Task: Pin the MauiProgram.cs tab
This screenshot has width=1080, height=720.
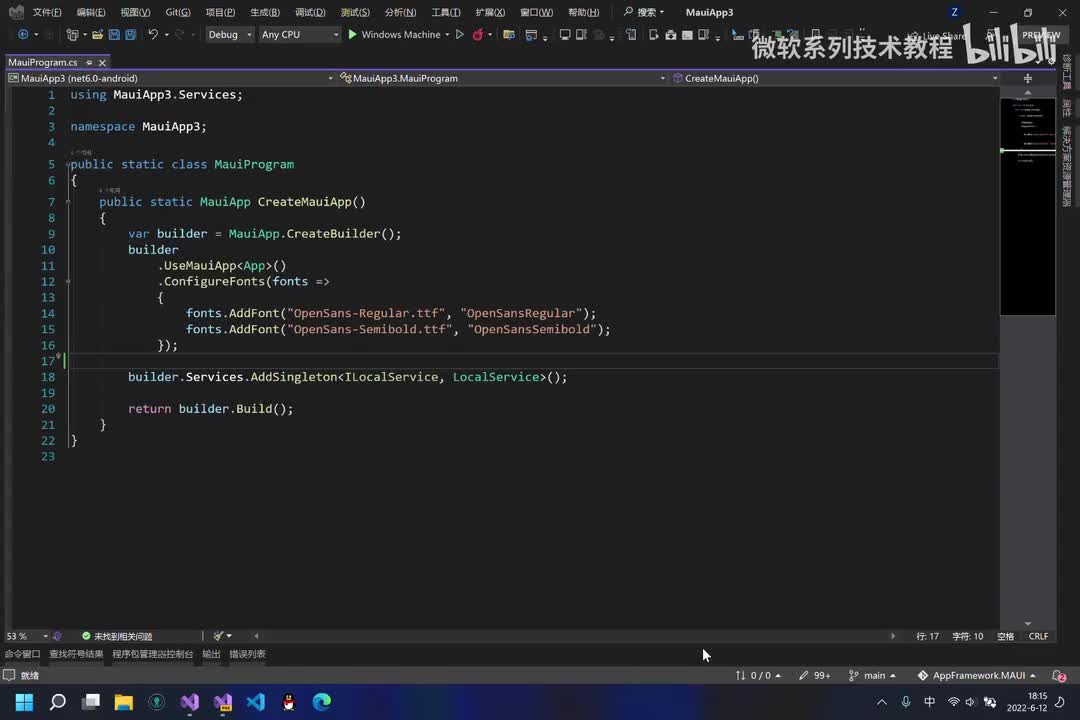Action: point(89,63)
